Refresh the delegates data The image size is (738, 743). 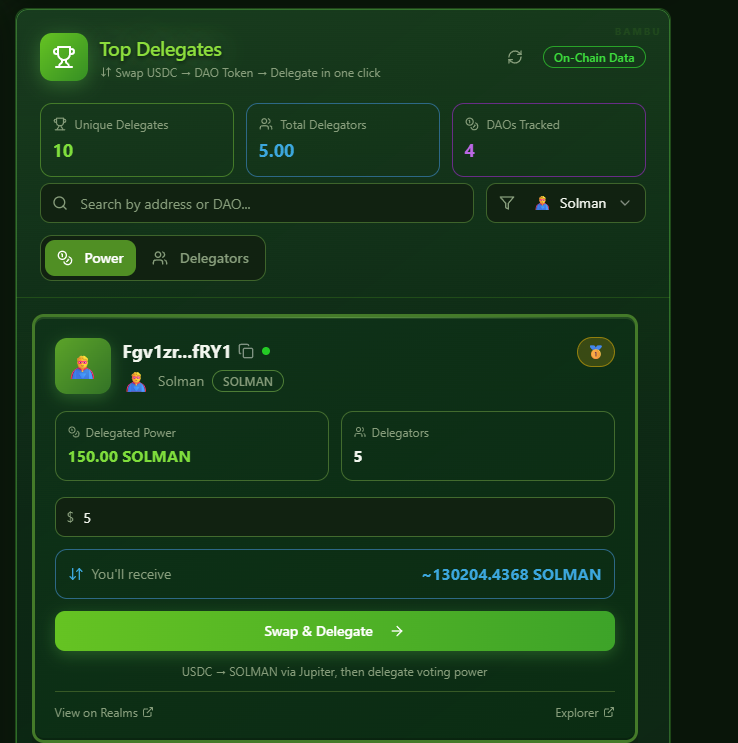515,57
